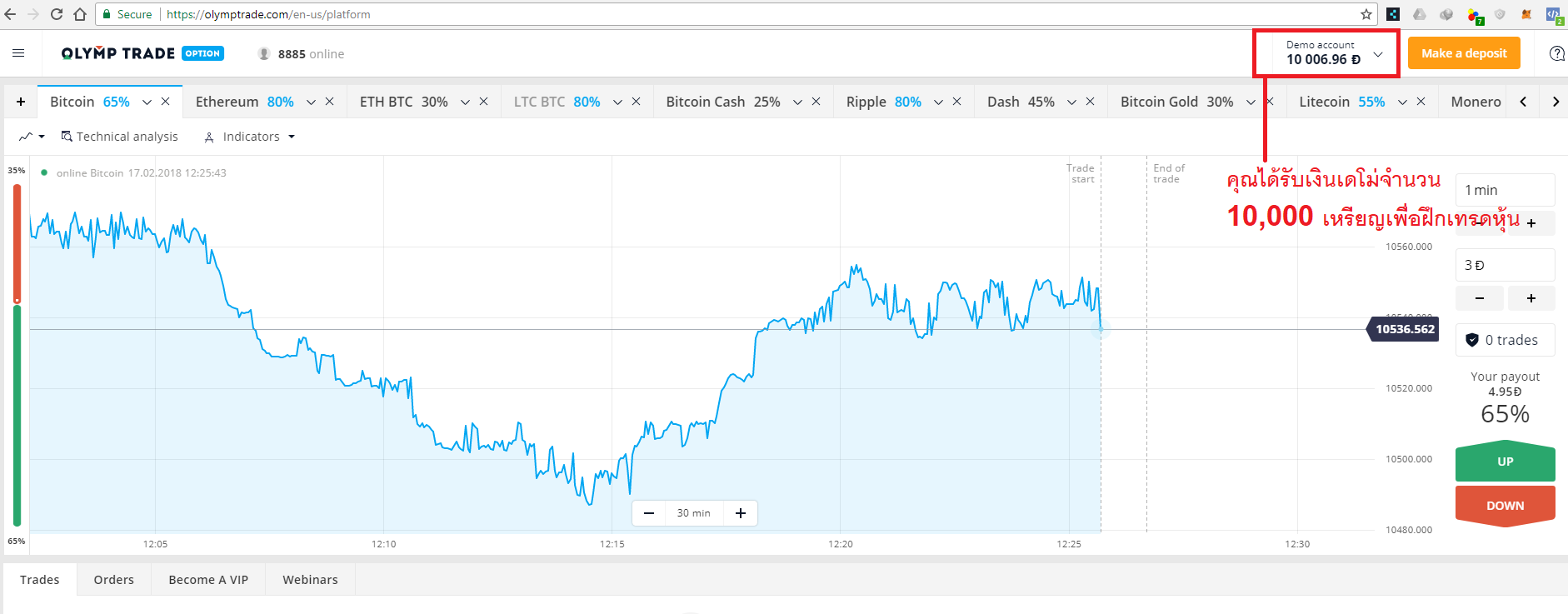Bookmark page with star icon
The width and height of the screenshot is (1568, 614).
(1366, 14)
